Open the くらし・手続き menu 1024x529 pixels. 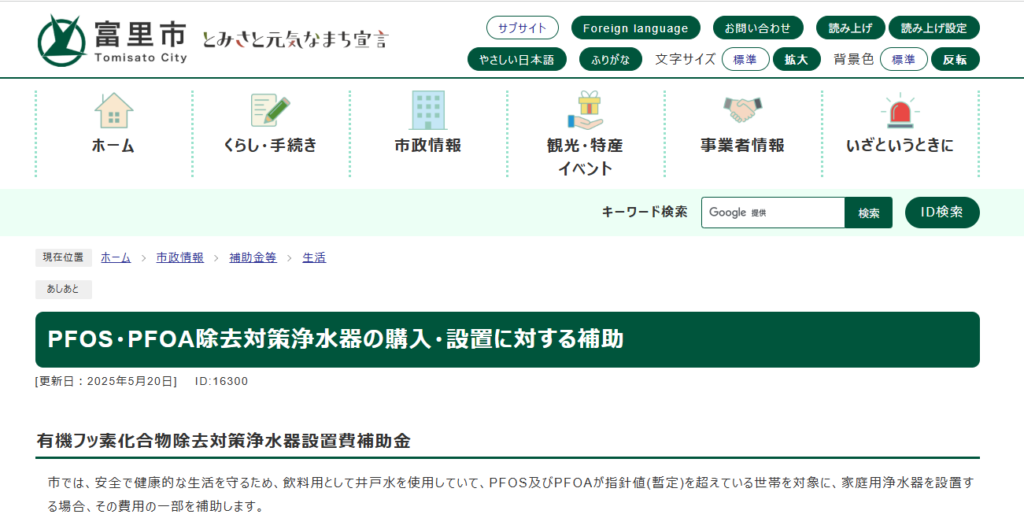[x=270, y=146]
